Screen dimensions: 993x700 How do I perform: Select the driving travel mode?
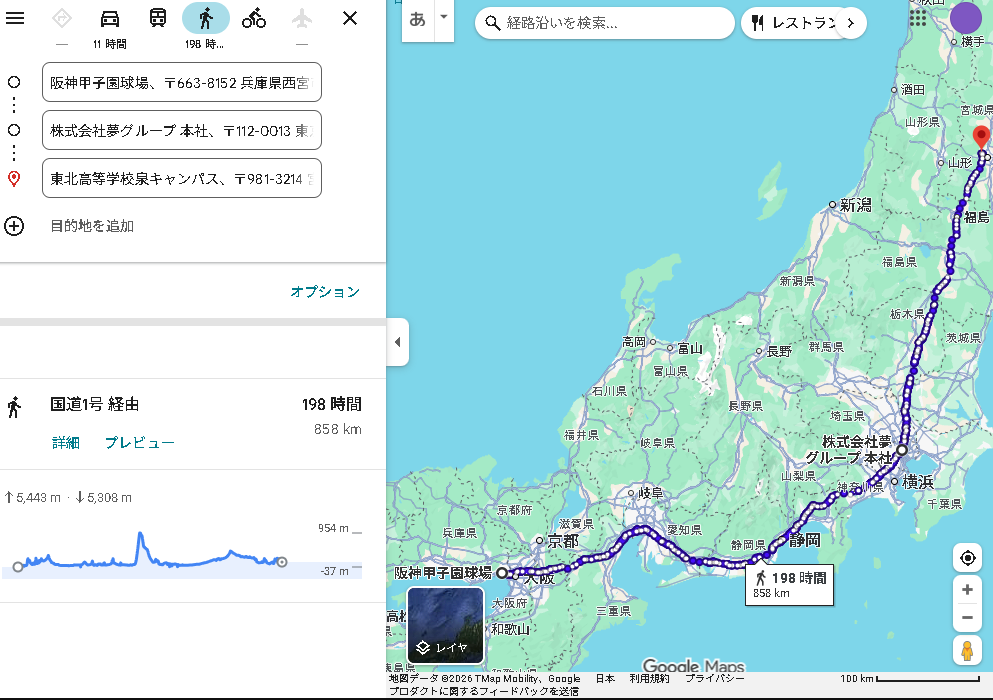[x=110, y=18]
